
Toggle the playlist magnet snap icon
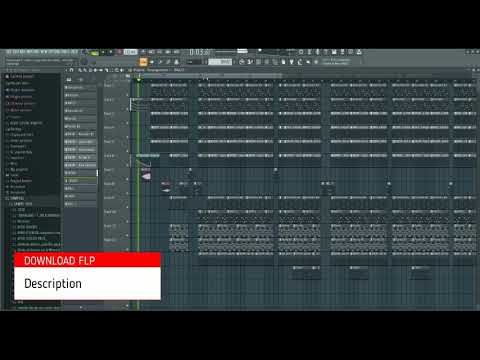click(71, 70)
